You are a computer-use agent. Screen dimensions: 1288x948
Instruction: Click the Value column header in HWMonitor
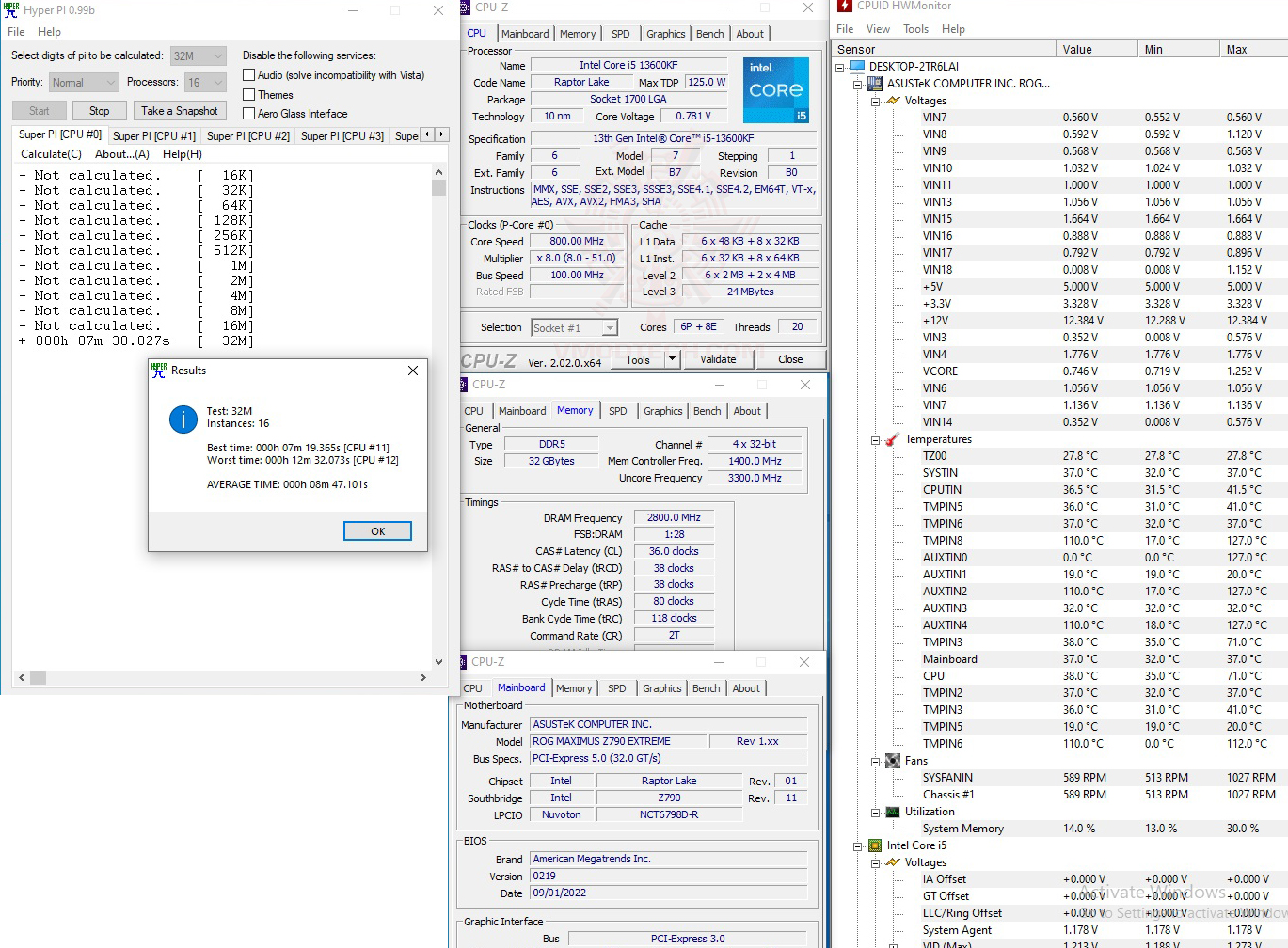(x=1096, y=50)
